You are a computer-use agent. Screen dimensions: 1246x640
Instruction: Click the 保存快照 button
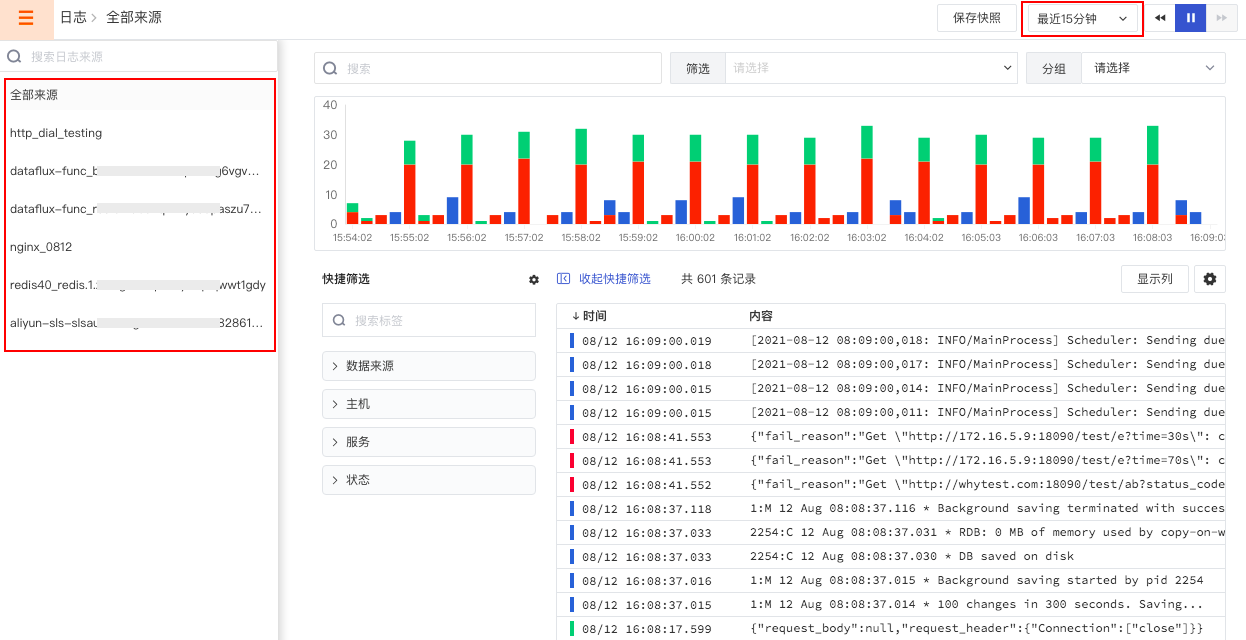click(x=977, y=18)
